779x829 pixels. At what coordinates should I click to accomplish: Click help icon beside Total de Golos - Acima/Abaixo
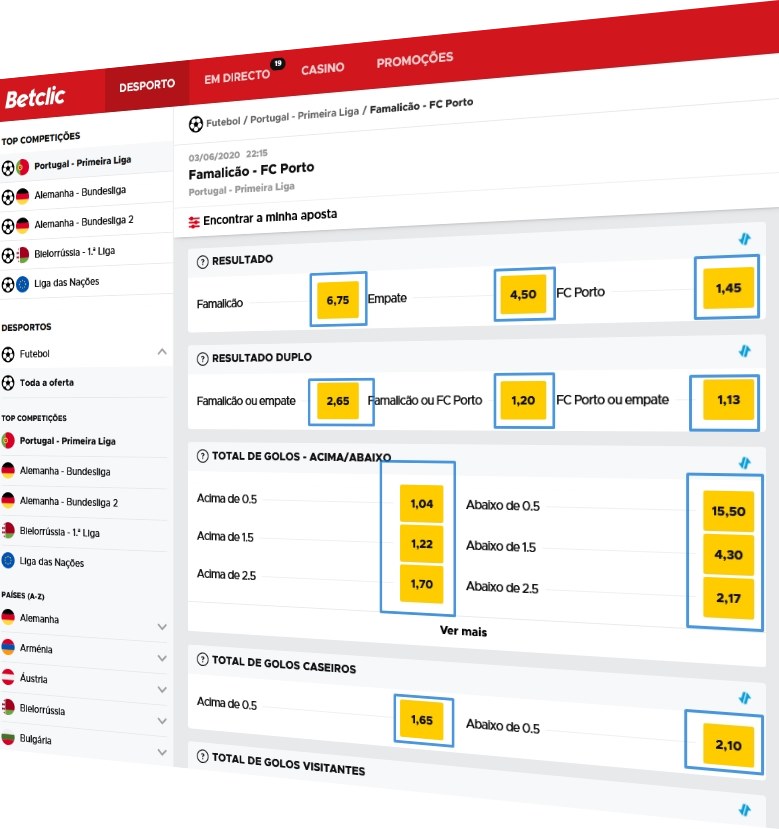203,456
